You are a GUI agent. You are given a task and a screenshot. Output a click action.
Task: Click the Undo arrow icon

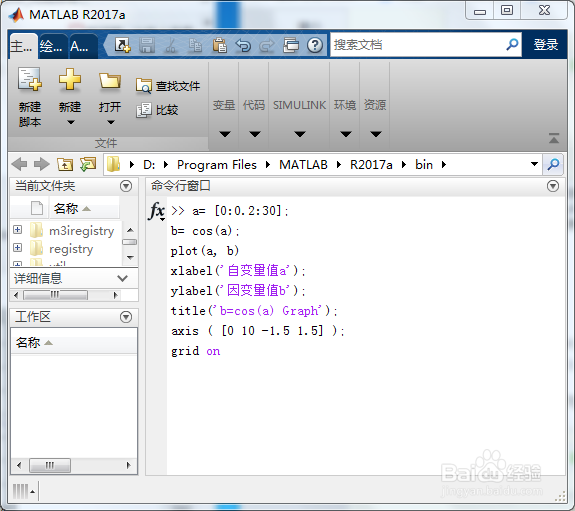(243, 45)
